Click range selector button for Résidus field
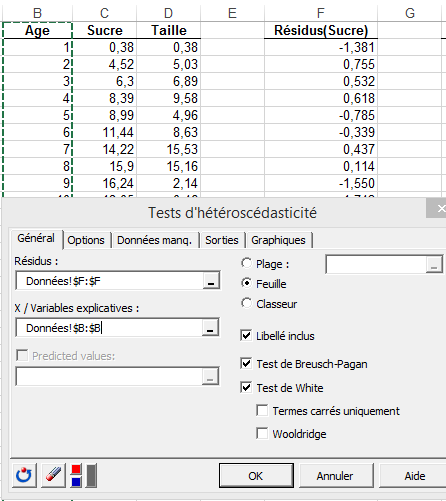The image size is (446, 501). 211,281
